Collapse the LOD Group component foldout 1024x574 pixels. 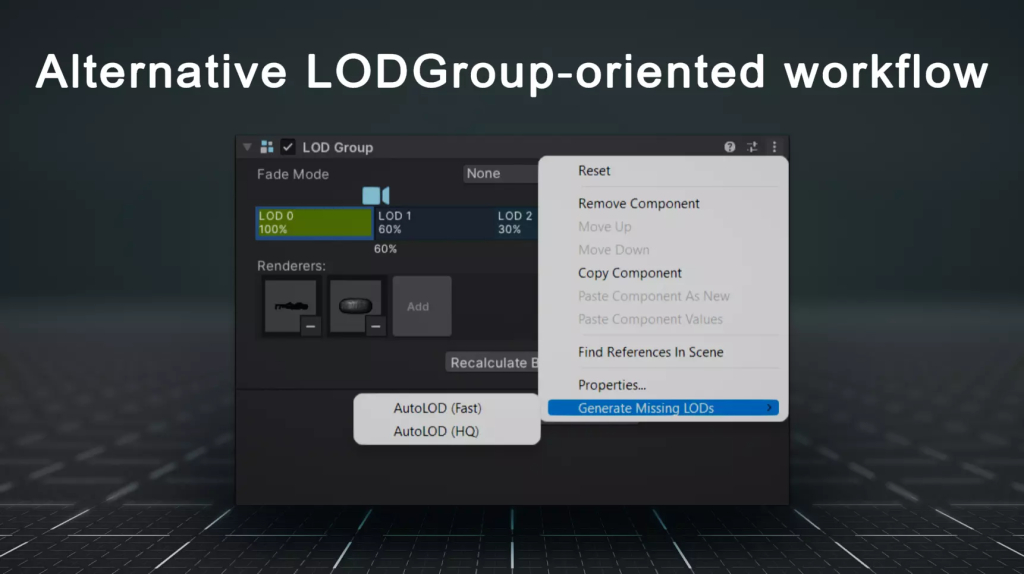click(247, 147)
